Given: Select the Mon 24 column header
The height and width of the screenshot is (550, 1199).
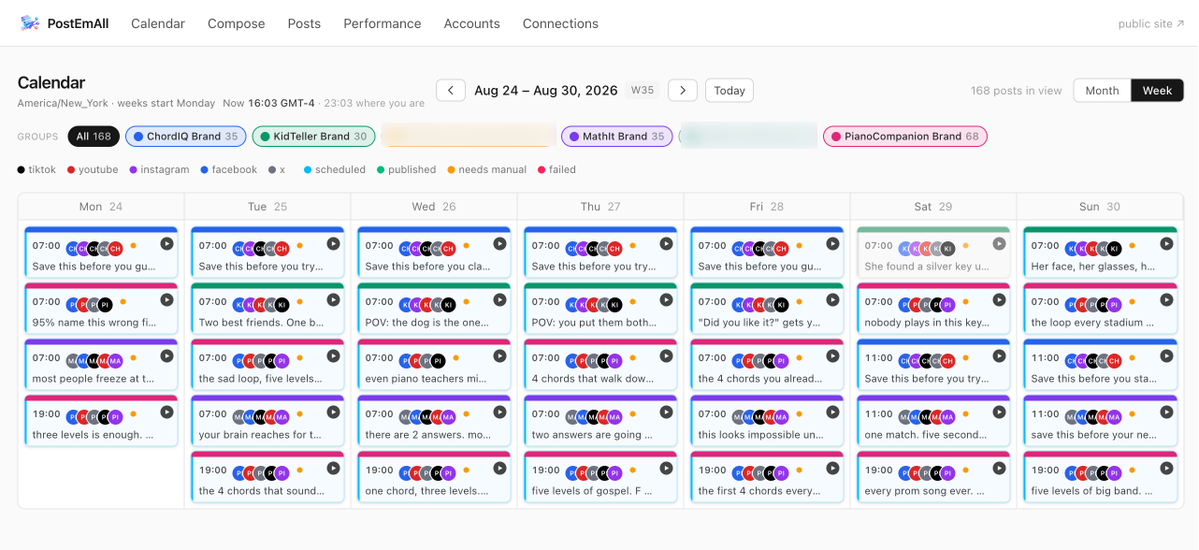Looking at the screenshot, I should click(x=101, y=207).
